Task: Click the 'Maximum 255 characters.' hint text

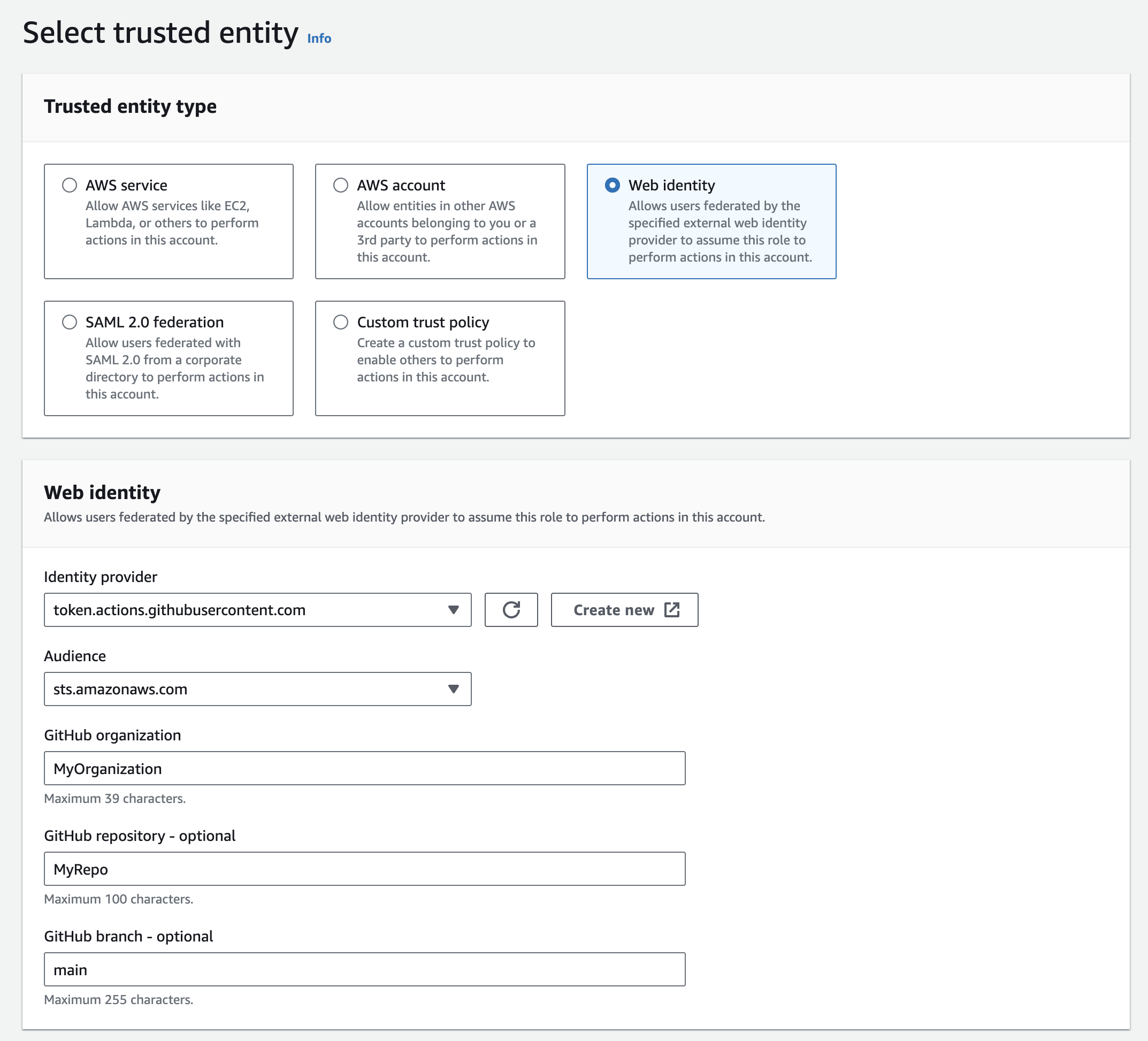Action: click(118, 1000)
